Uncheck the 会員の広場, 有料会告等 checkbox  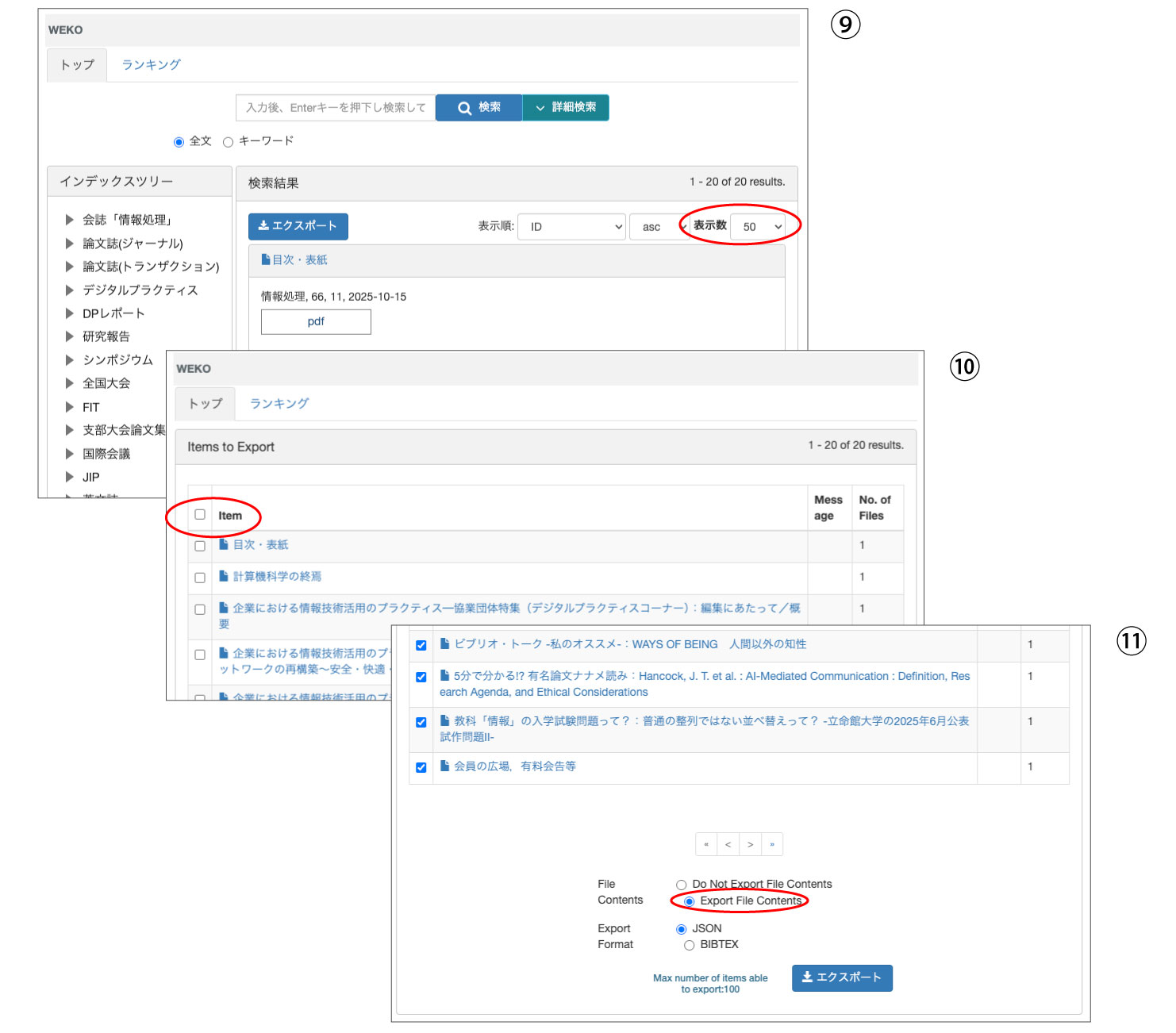click(421, 767)
